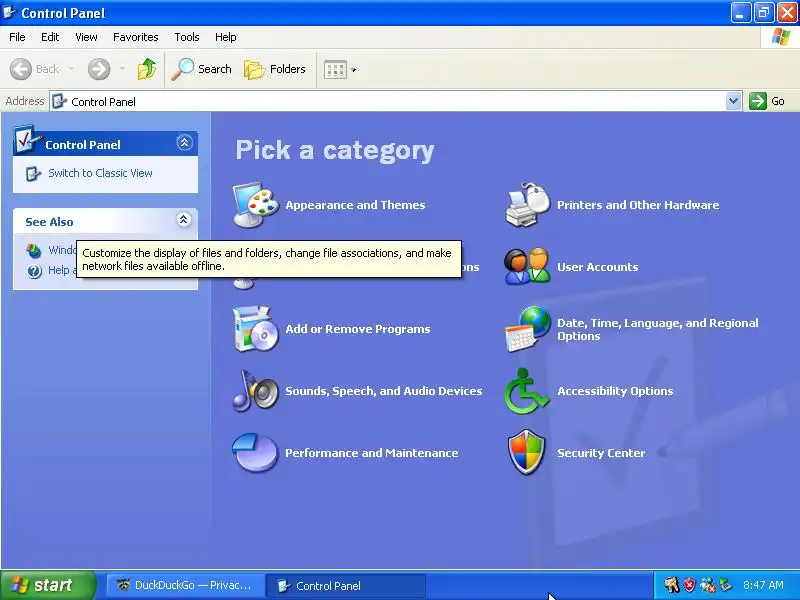
Task: Open the Favorites menu
Action: (135, 37)
